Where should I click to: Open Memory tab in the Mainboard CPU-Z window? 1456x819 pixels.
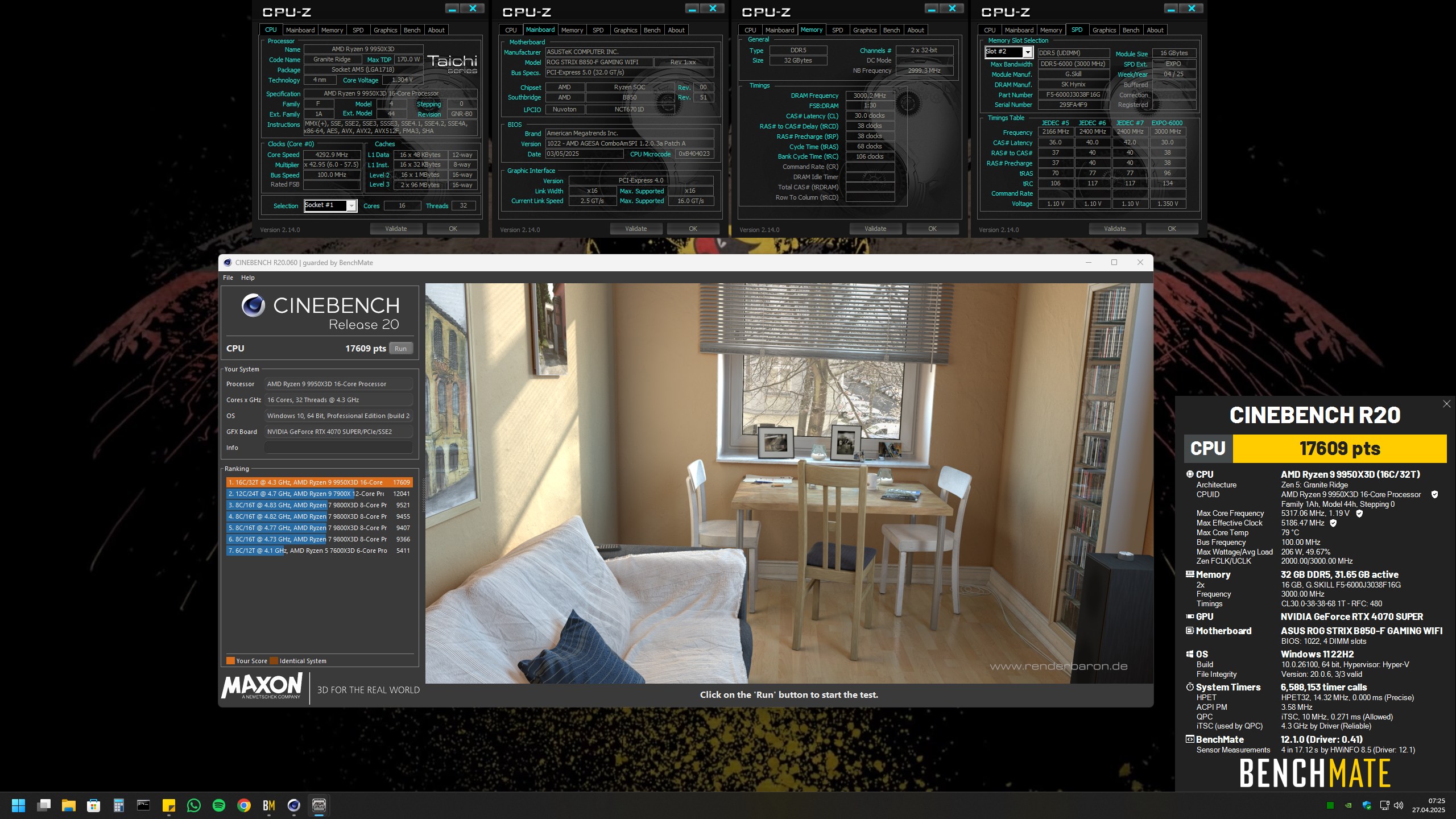tap(572, 30)
